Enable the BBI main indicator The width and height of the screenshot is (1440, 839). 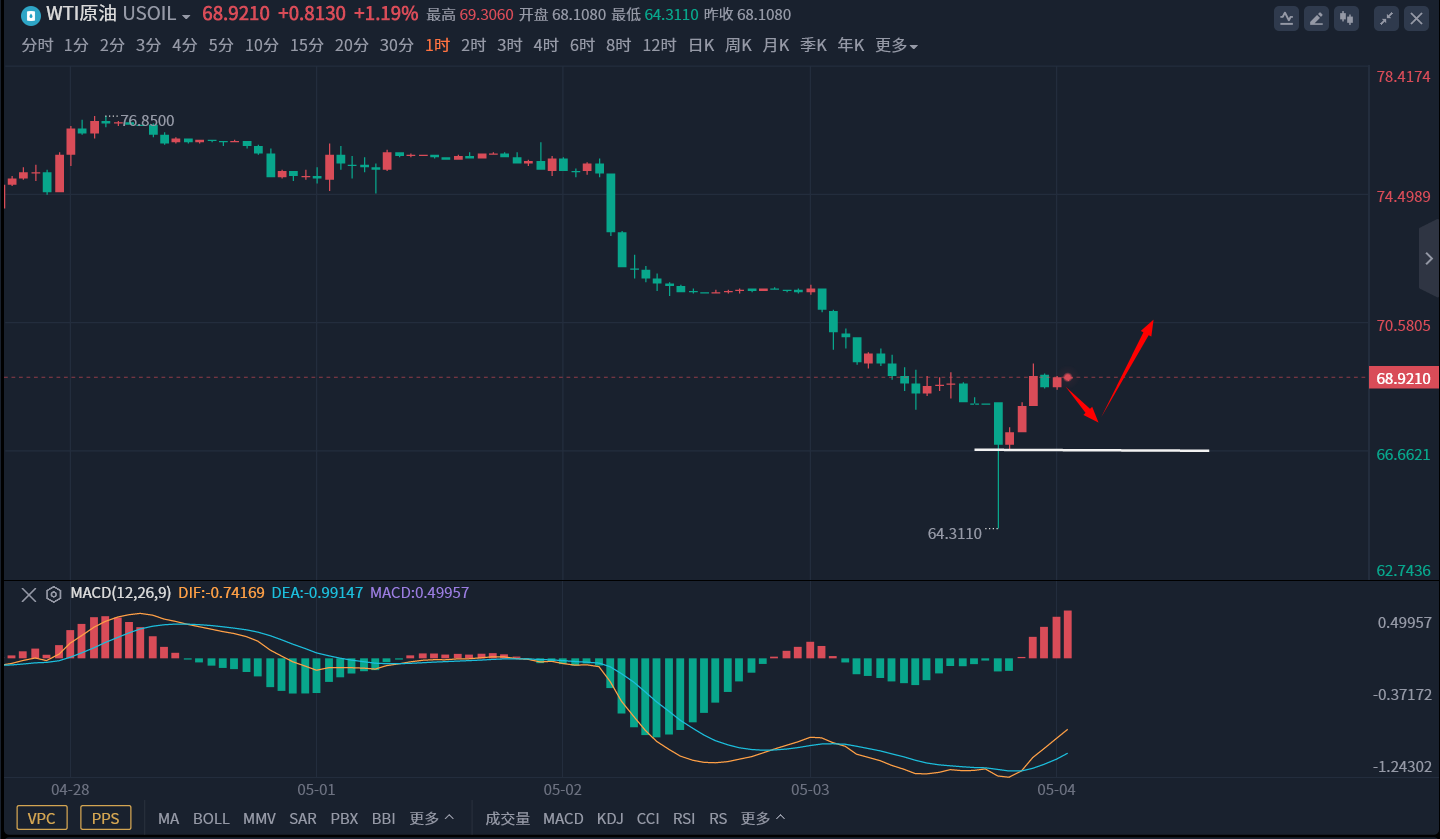tap(384, 818)
